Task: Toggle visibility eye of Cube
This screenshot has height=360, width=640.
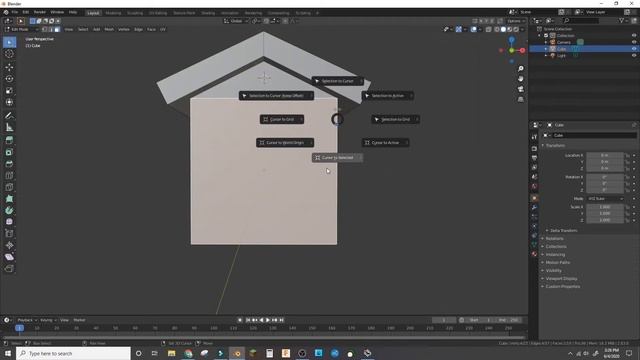Action: point(634,49)
